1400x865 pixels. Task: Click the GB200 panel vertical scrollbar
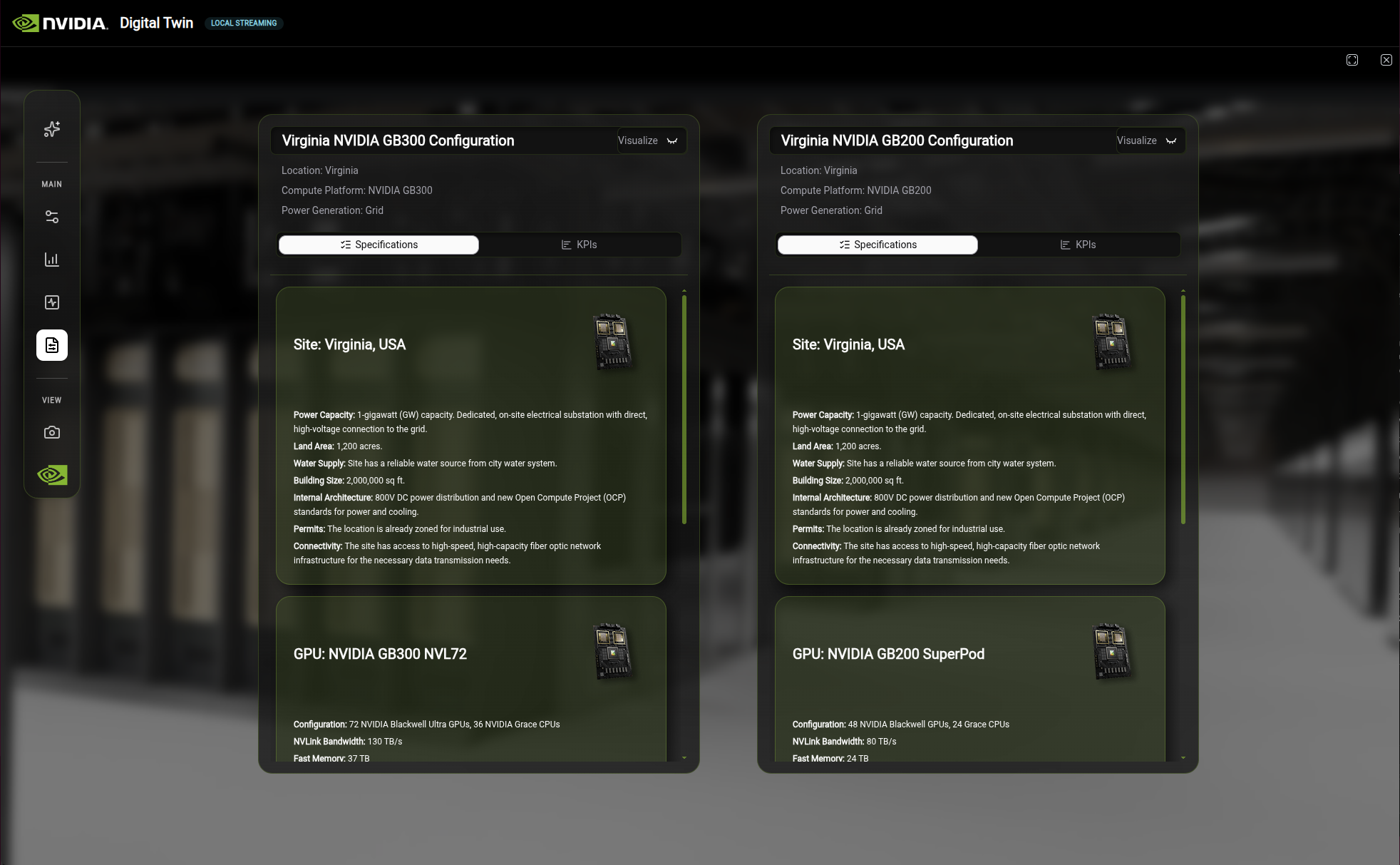(x=1183, y=410)
